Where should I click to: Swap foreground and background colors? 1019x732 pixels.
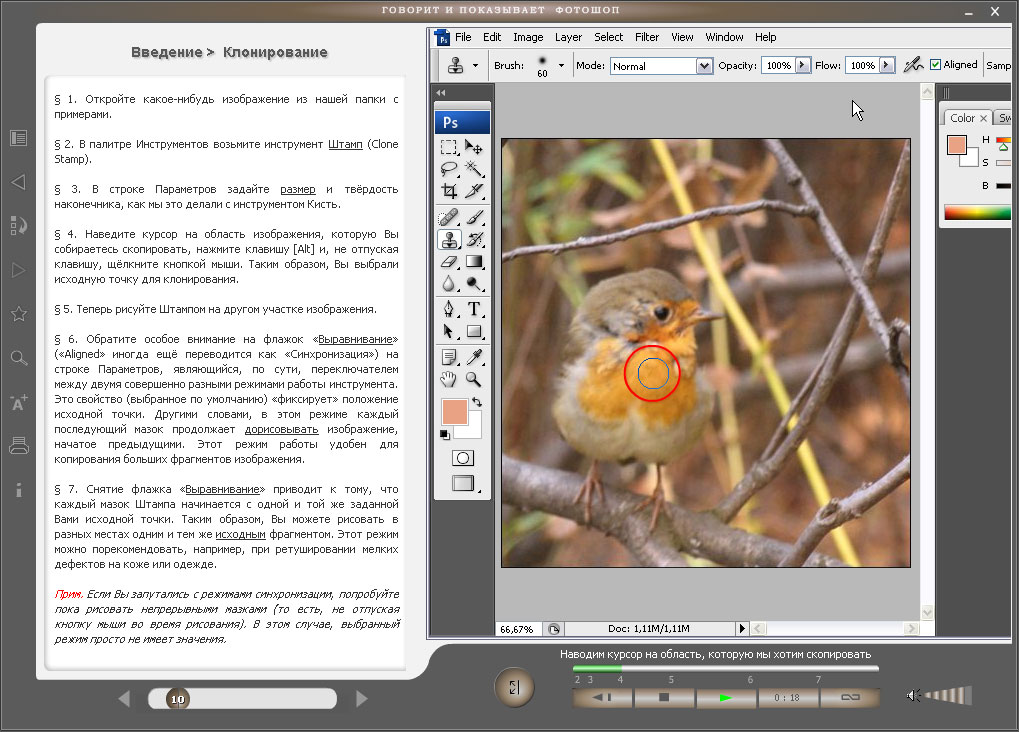coord(477,402)
